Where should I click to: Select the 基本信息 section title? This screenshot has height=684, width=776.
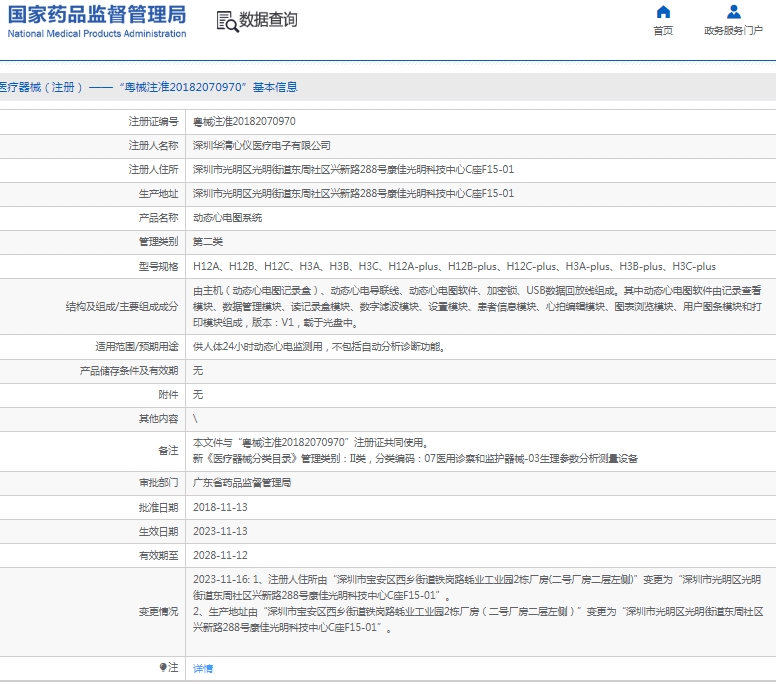click(x=275, y=87)
